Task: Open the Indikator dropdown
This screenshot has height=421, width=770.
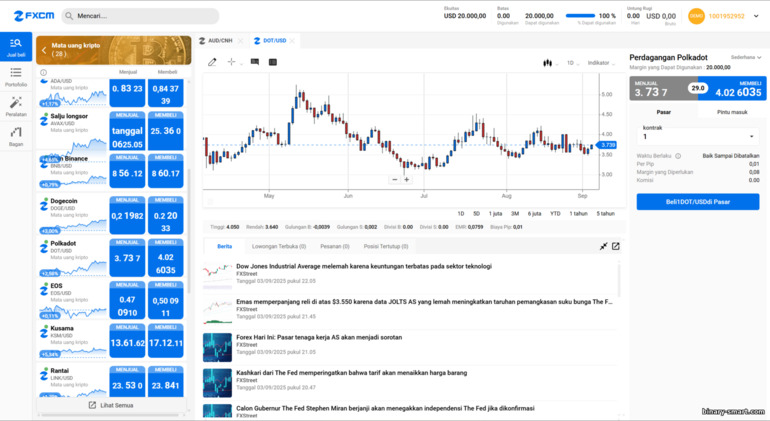Action: click(x=601, y=63)
